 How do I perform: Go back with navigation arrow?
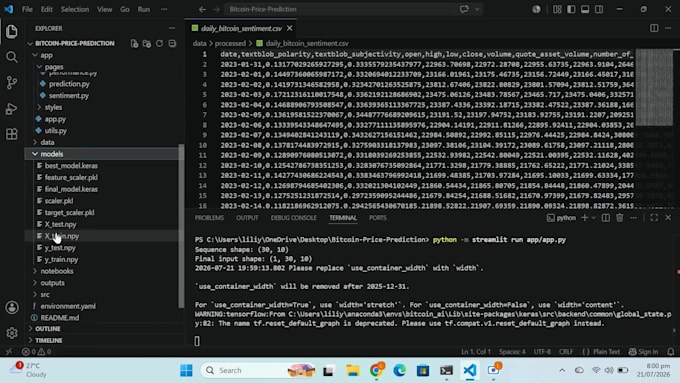click(x=202, y=9)
